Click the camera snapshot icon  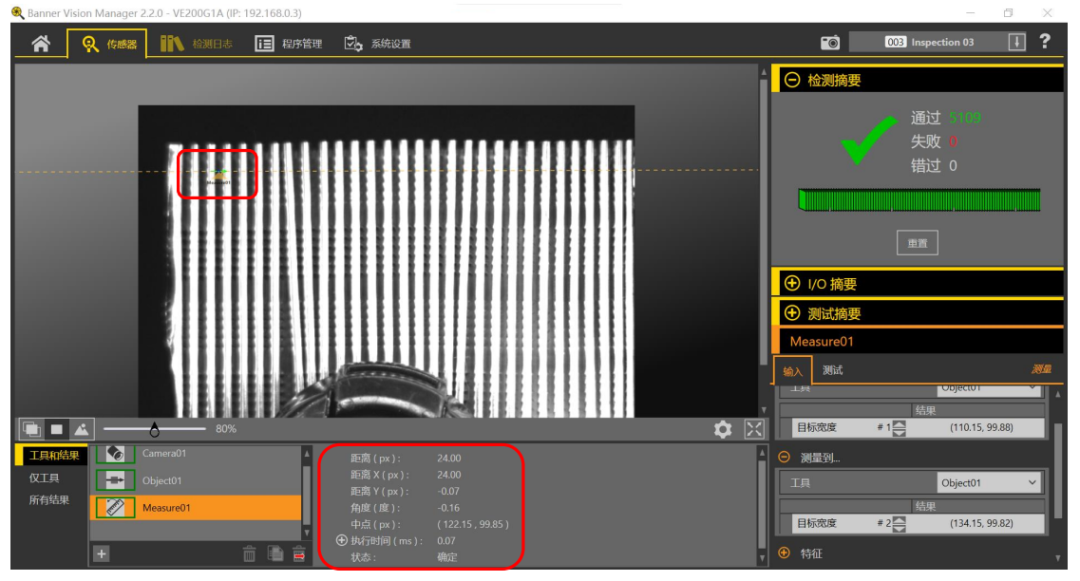(830, 42)
